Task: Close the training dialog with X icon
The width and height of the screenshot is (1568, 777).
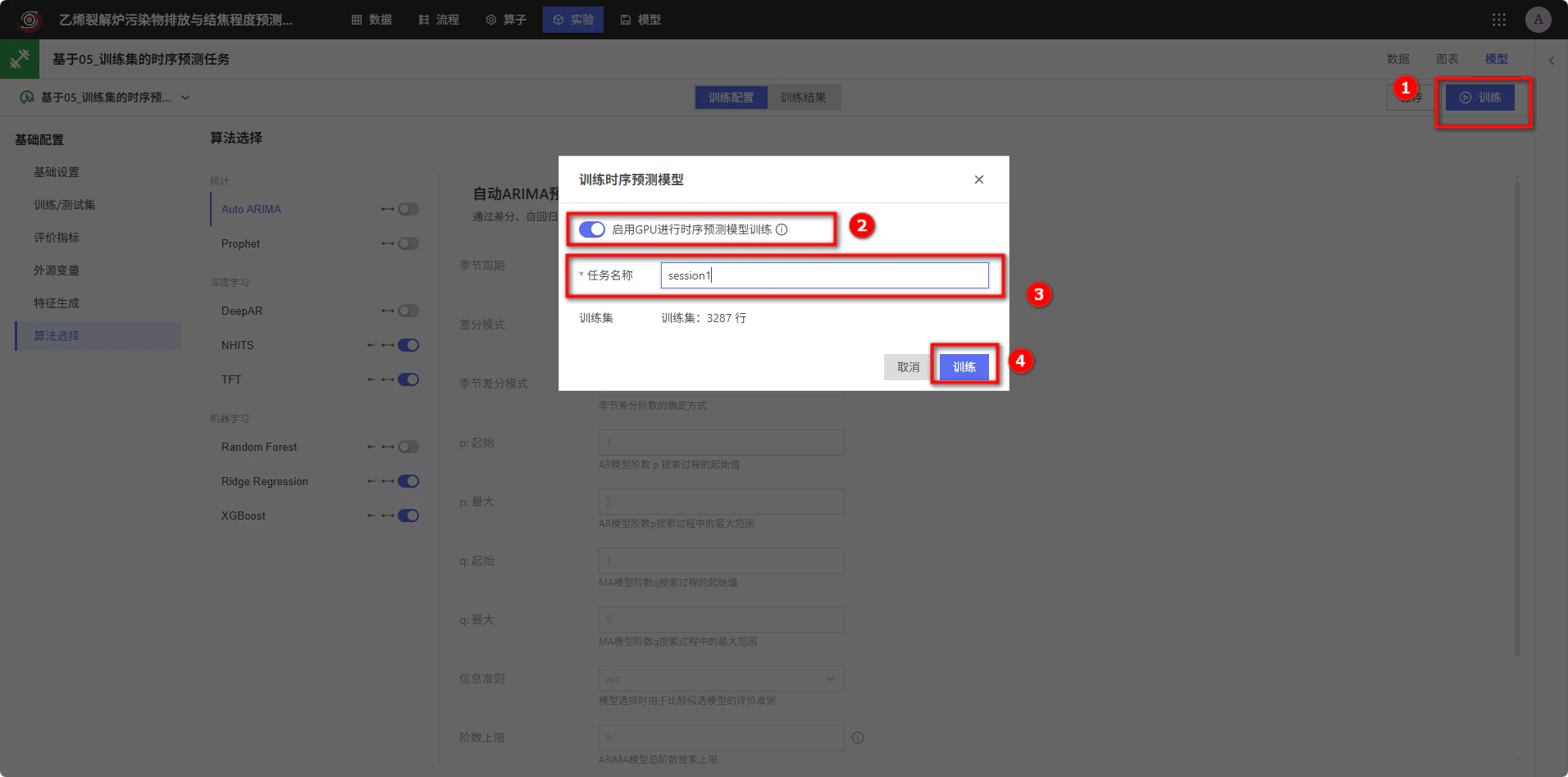Action: 979,179
